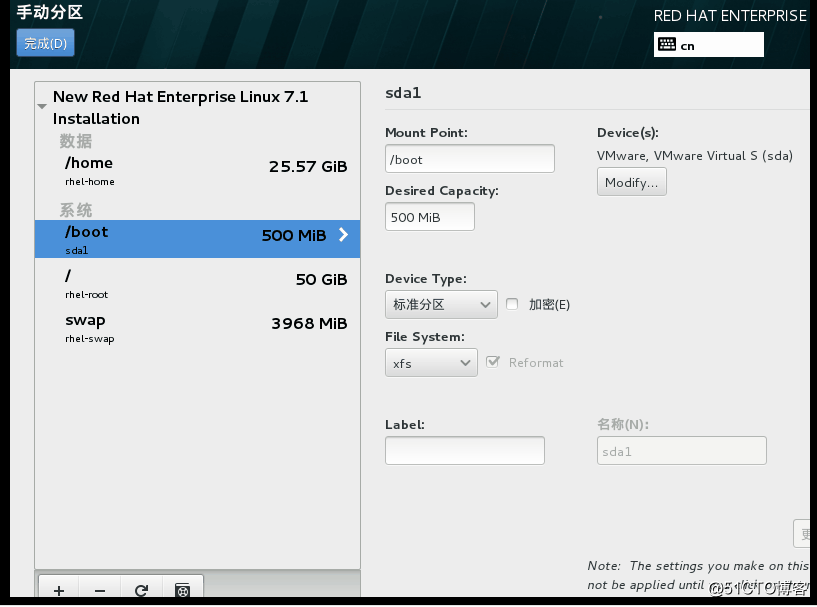Toggle the 加密(E) encrypt checkbox
The image size is (817, 607).
512,304
